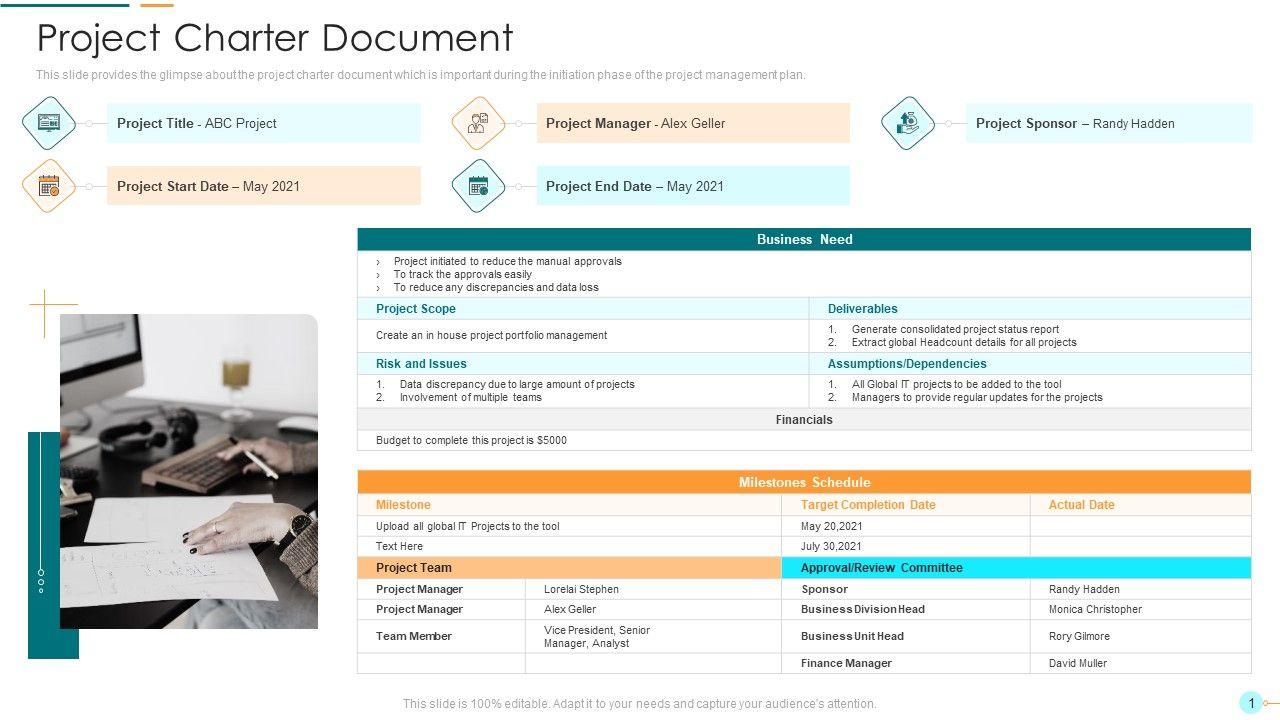This screenshot has width=1280, height=720.
Task: Click the Target Completion Date column header
Action: pyautogui.click(x=868, y=505)
